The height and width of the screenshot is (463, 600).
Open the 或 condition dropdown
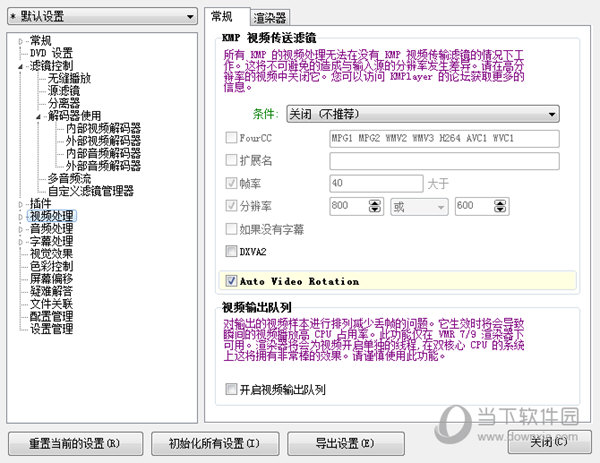click(x=419, y=207)
